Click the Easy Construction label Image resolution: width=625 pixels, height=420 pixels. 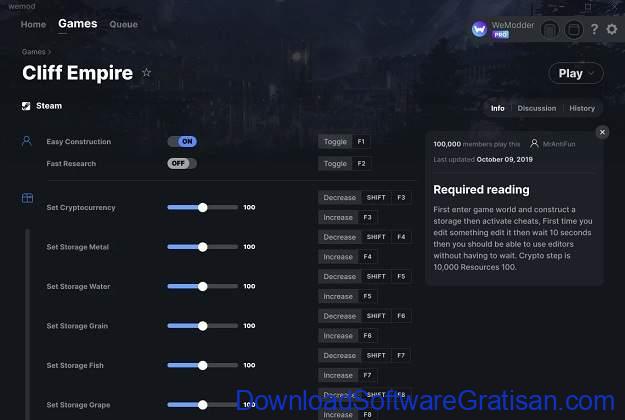pyautogui.click(x=79, y=141)
